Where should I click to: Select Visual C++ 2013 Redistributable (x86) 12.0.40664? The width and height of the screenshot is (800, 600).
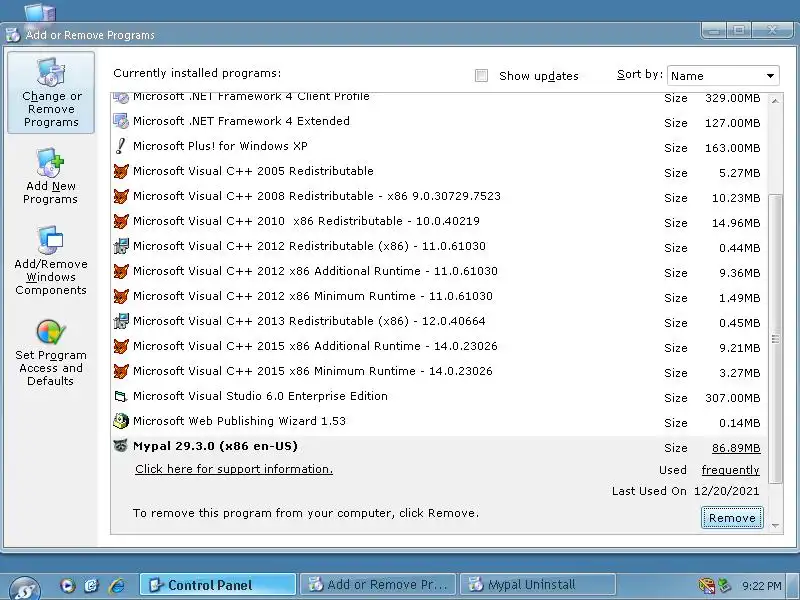pos(439,321)
